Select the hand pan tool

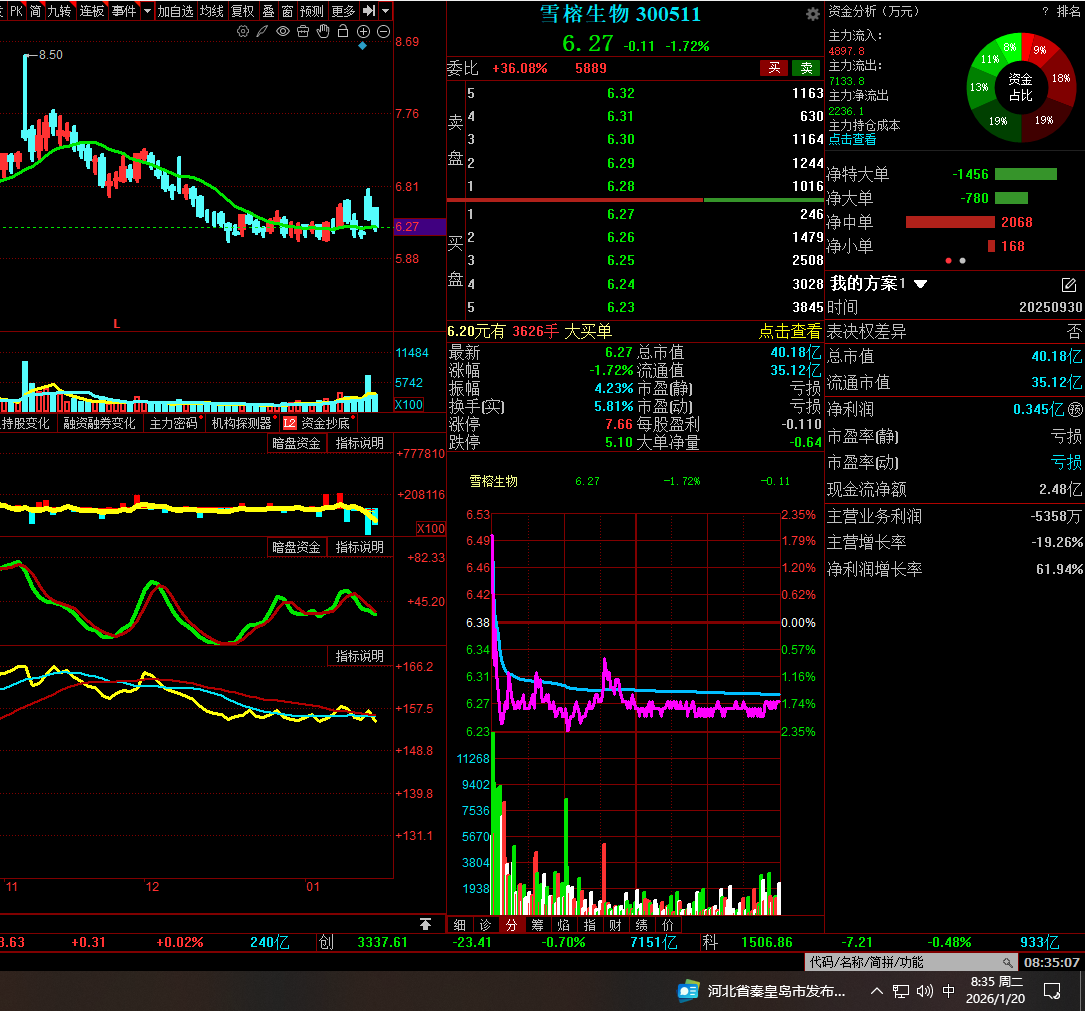(322, 31)
